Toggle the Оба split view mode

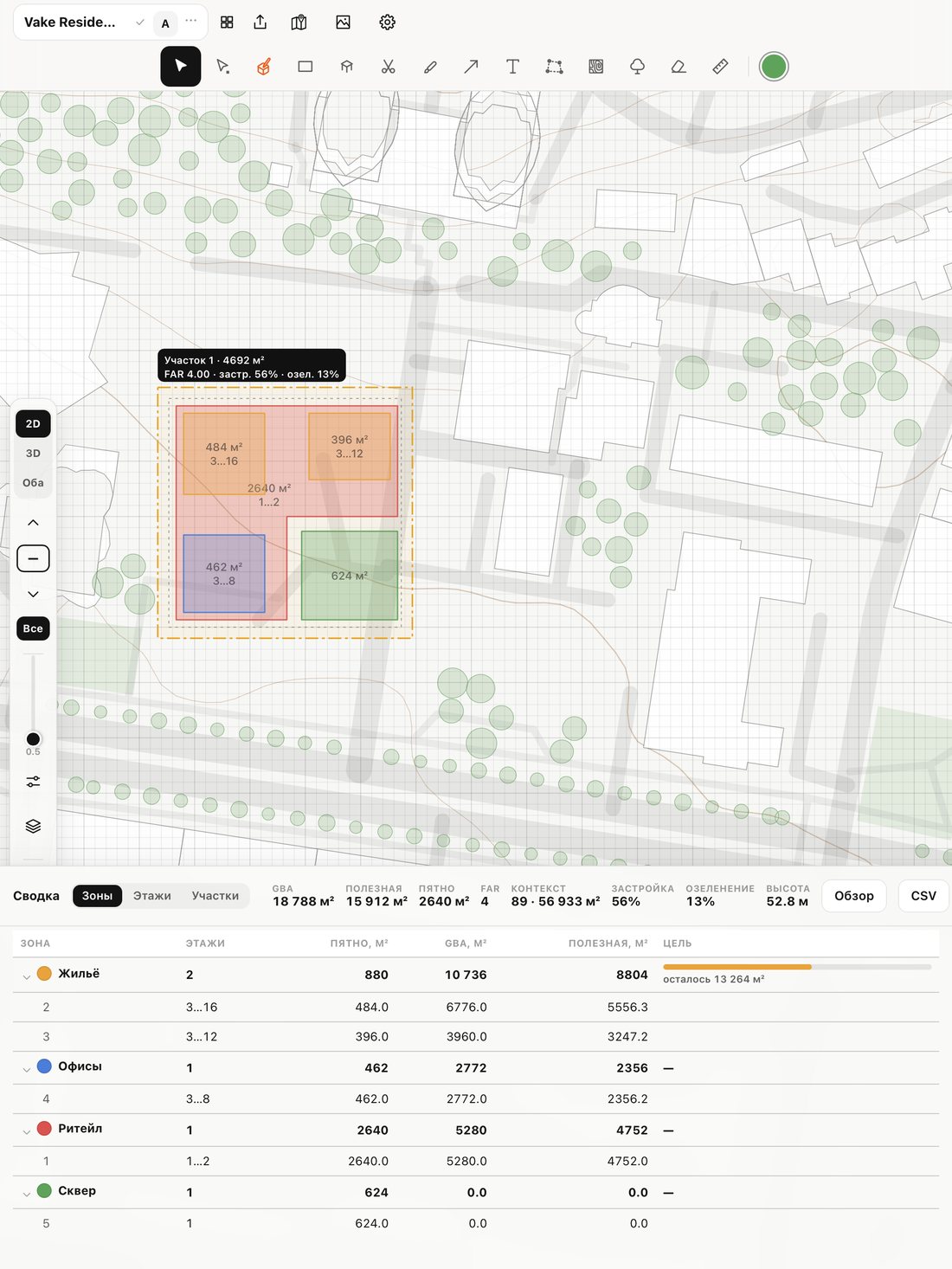tap(33, 483)
